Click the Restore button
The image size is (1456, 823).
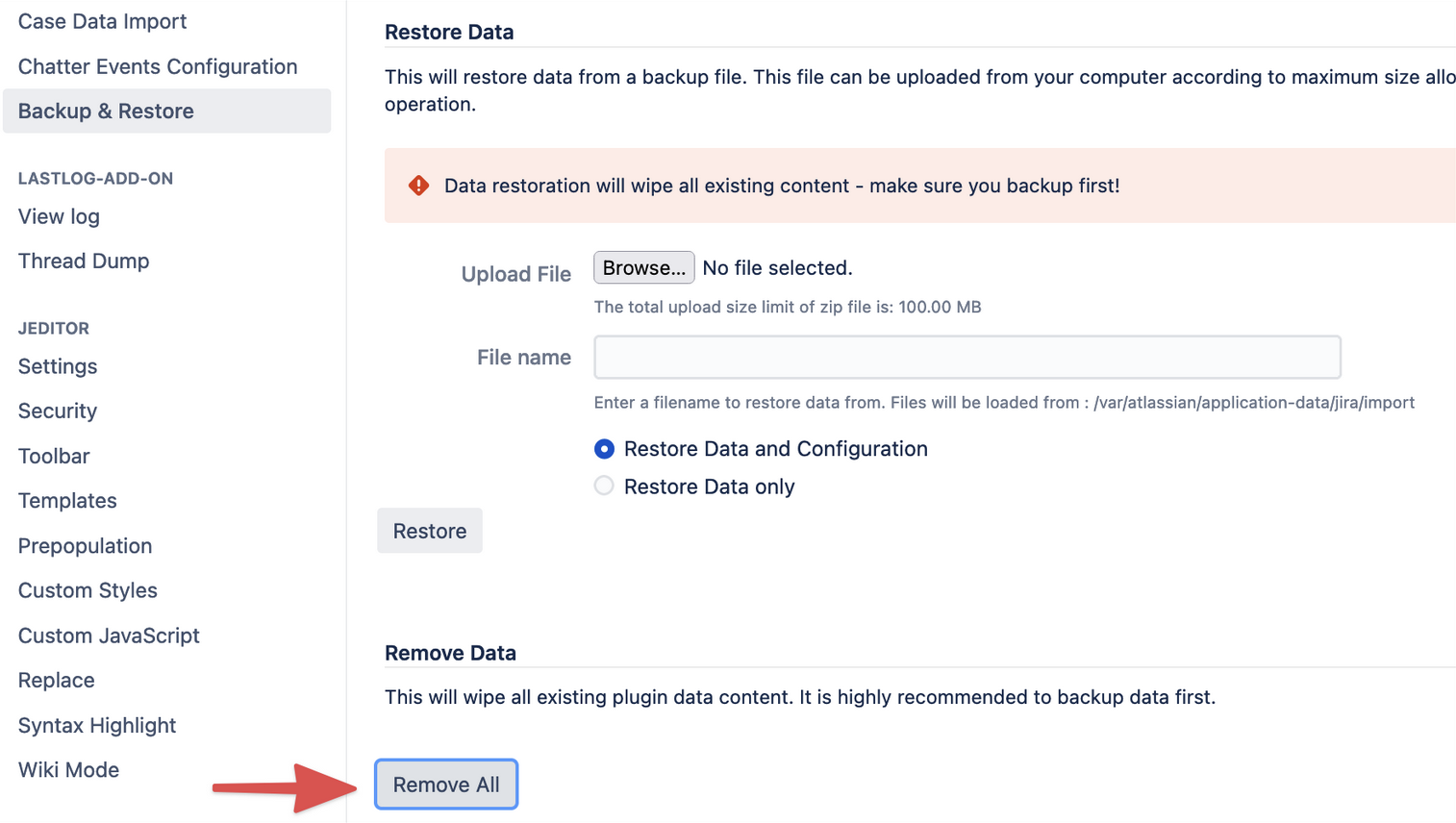(429, 531)
